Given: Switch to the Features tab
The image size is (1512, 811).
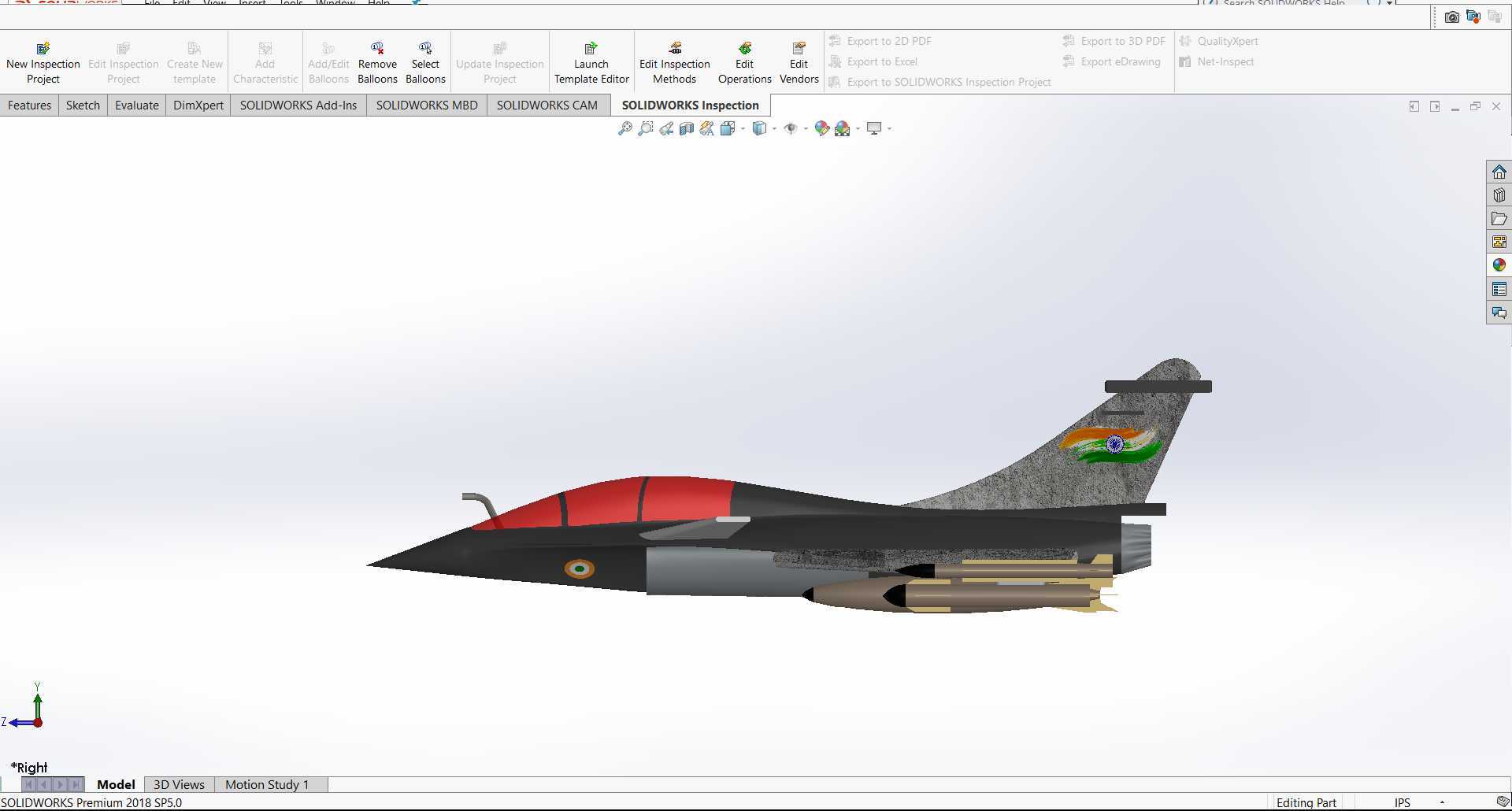Looking at the screenshot, I should tap(29, 106).
